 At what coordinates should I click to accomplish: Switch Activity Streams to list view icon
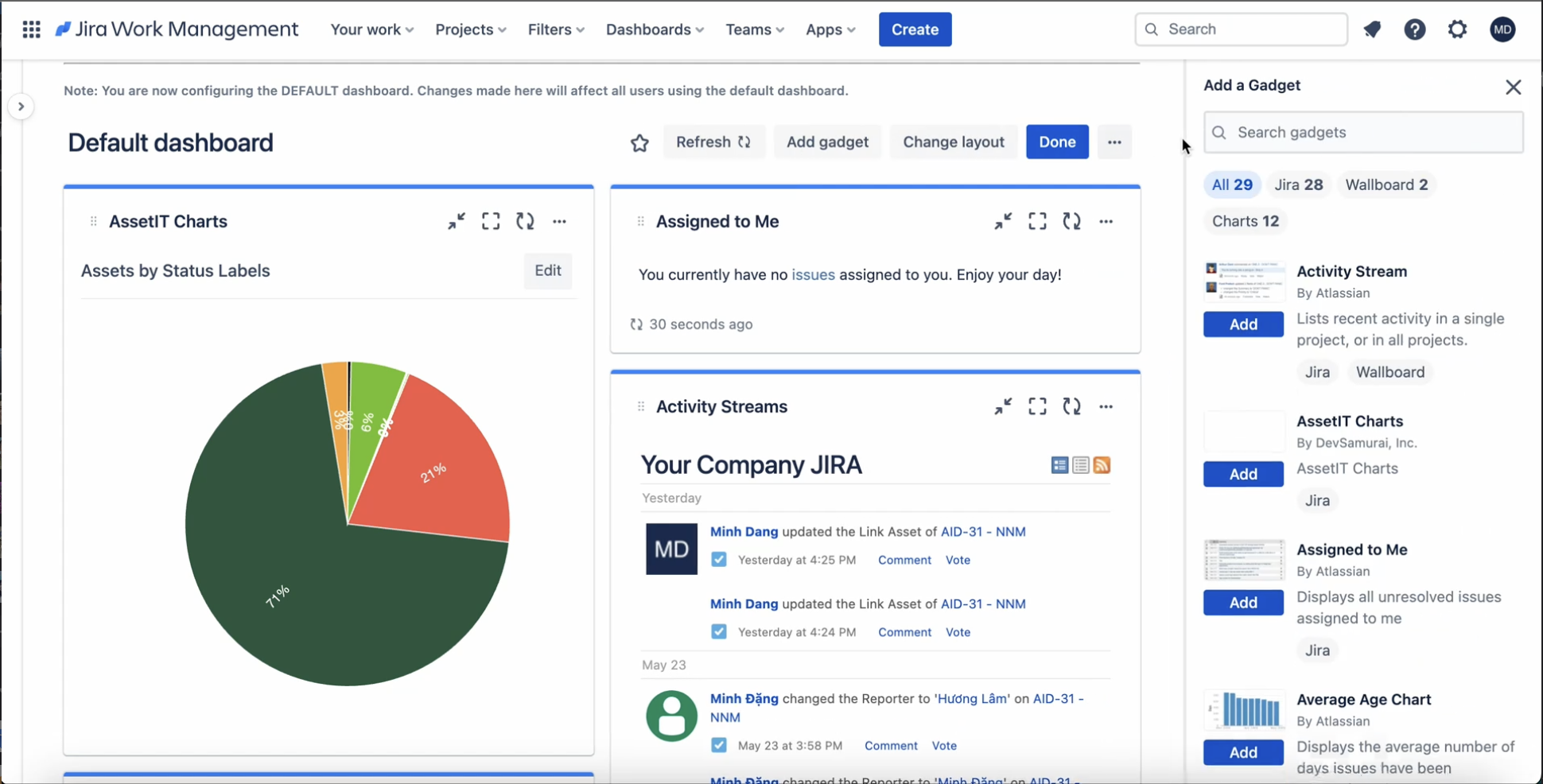pos(1080,465)
